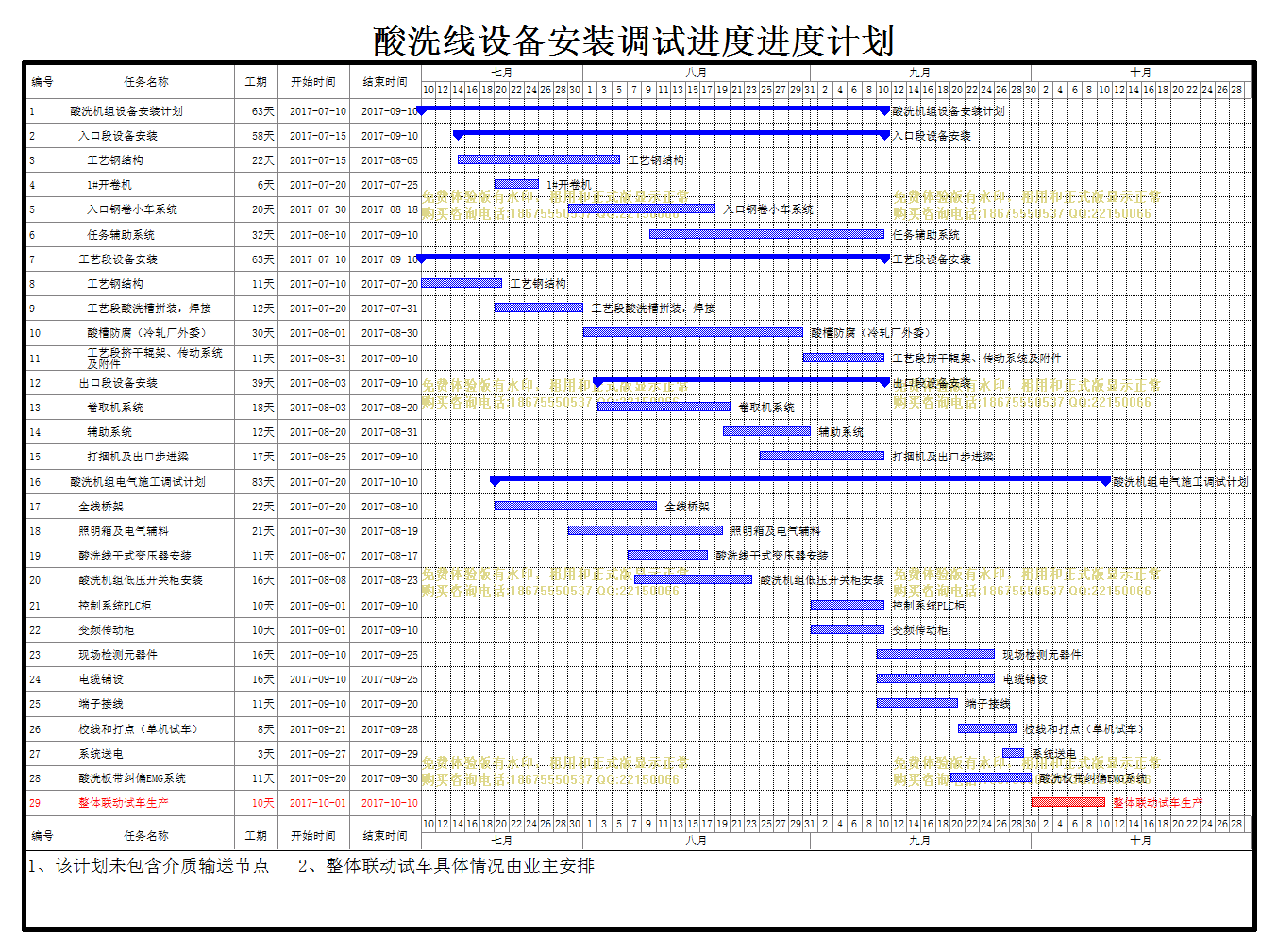Select the row 8 工艺钢结构 Gantt bar

click(x=462, y=283)
